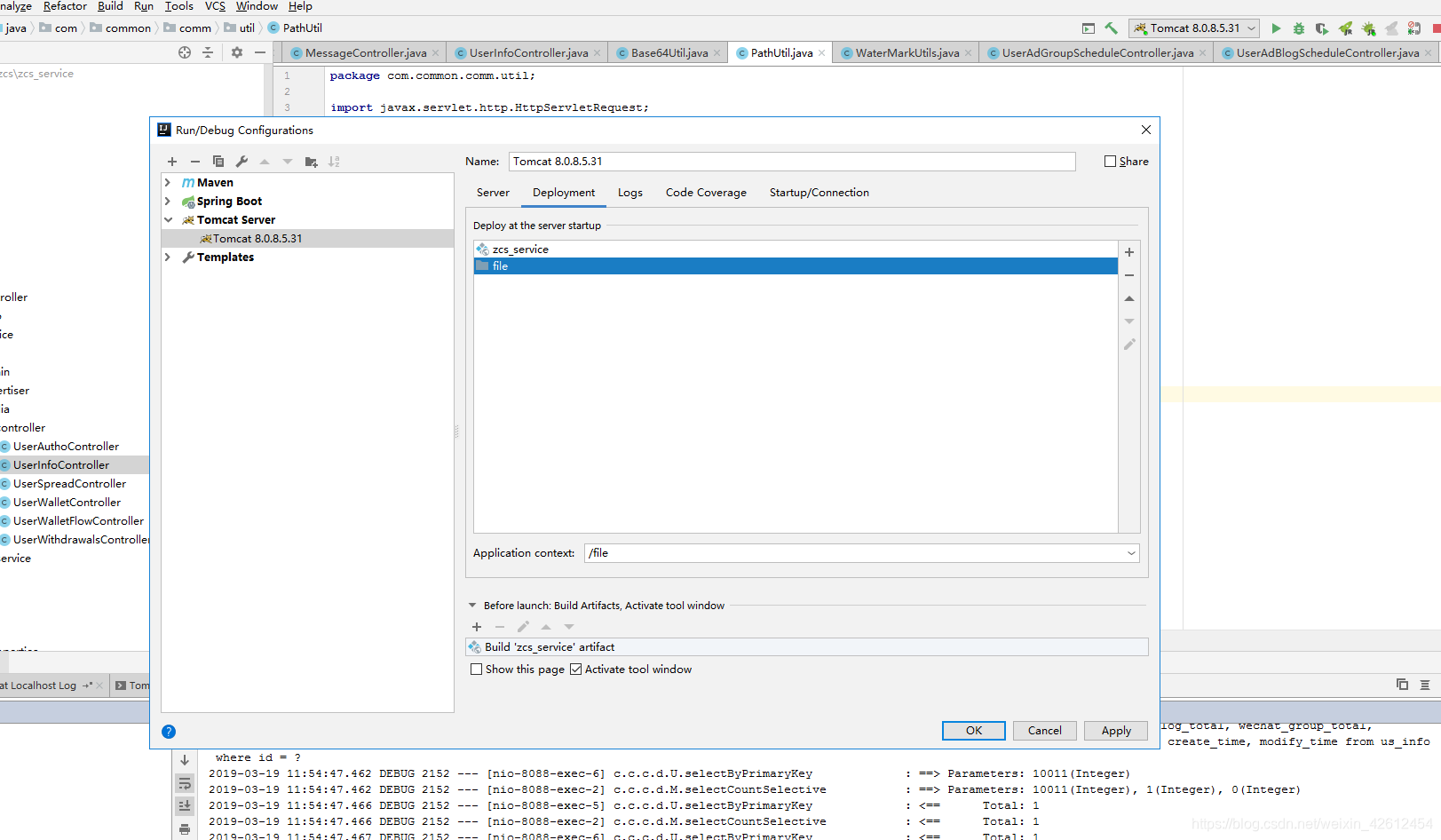
Task: Run with coverage shield icon
Action: (1322, 28)
